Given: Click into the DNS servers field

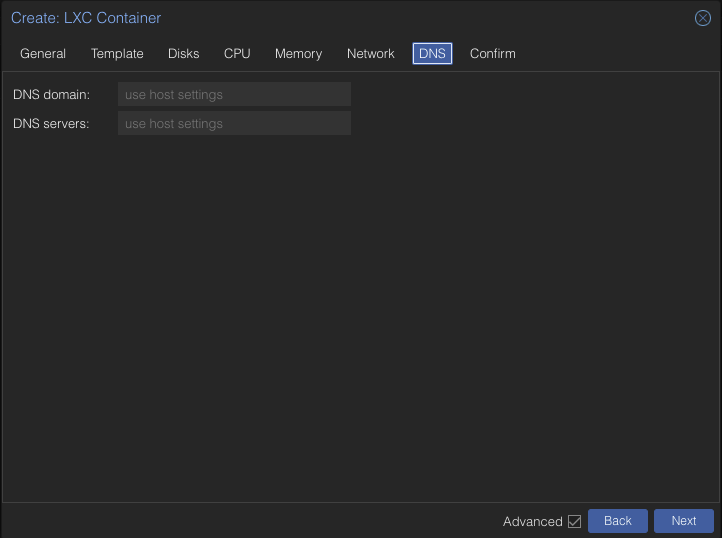Looking at the screenshot, I should pyautogui.click(x=234, y=124).
